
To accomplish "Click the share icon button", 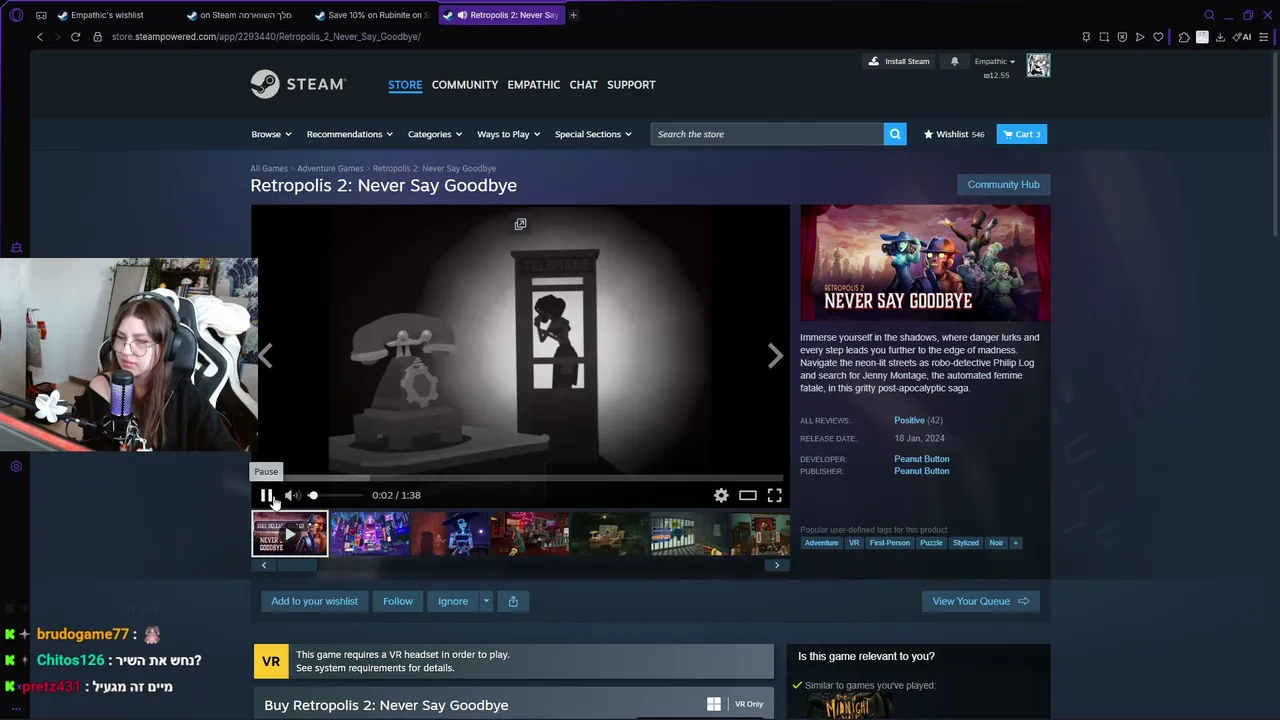I will (513, 601).
